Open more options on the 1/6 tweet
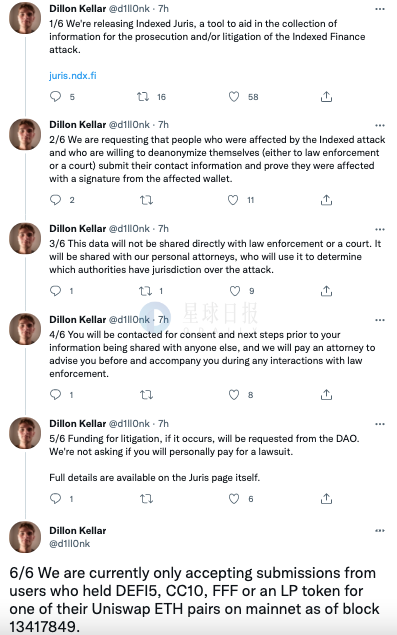The height and width of the screenshot is (635, 397). 380,9
